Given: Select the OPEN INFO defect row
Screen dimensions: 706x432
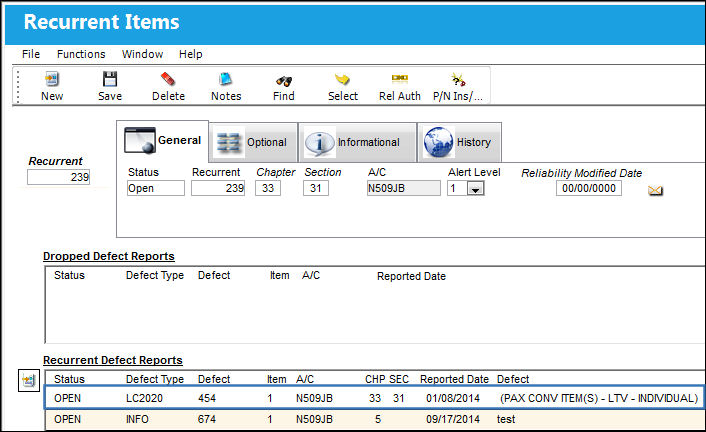Looking at the screenshot, I should [x=374, y=419].
